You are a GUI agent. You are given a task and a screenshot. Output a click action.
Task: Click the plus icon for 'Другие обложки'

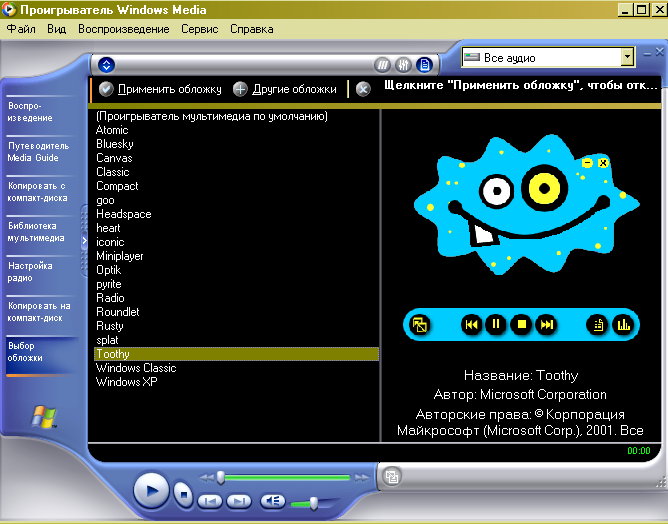[240, 89]
